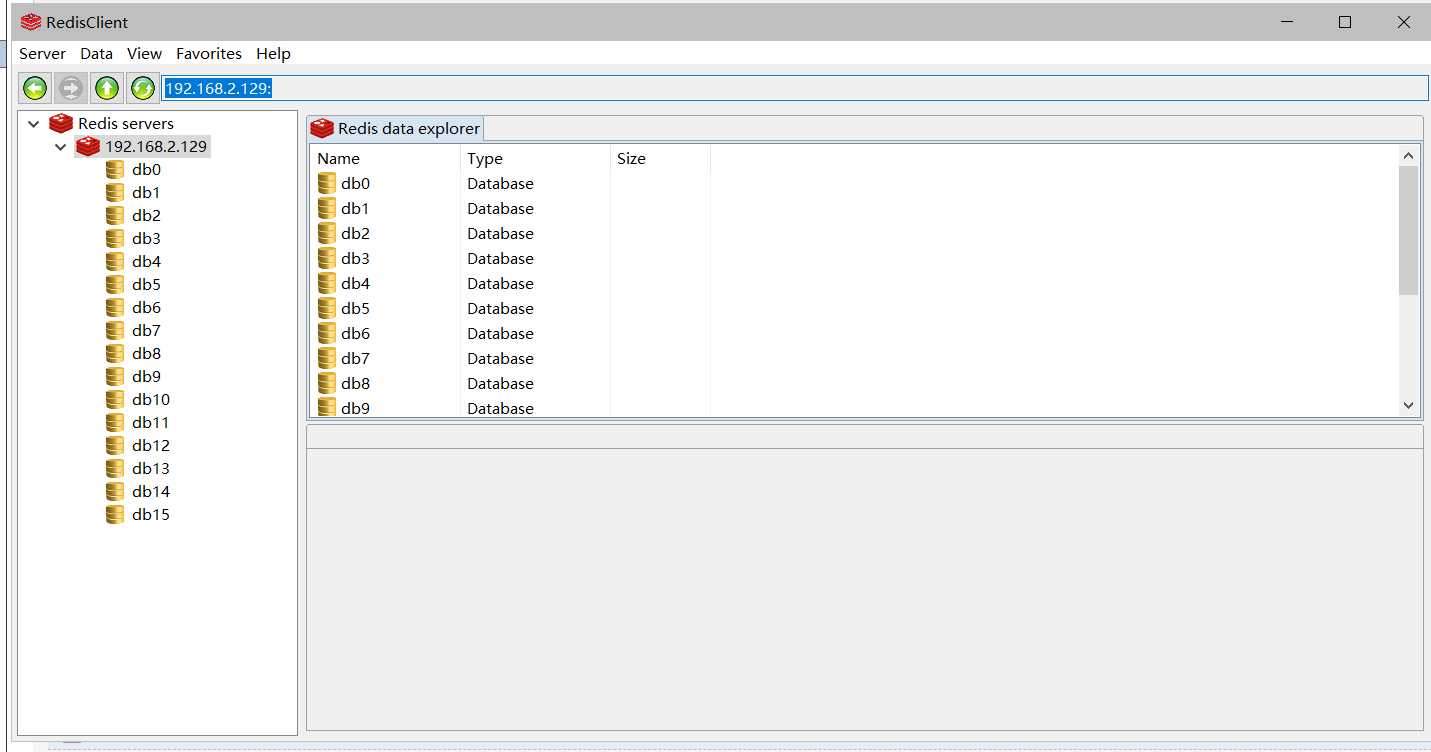Select the Redis data explorer tab
The width and height of the screenshot is (1431, 752).
[x=396, y=128]
